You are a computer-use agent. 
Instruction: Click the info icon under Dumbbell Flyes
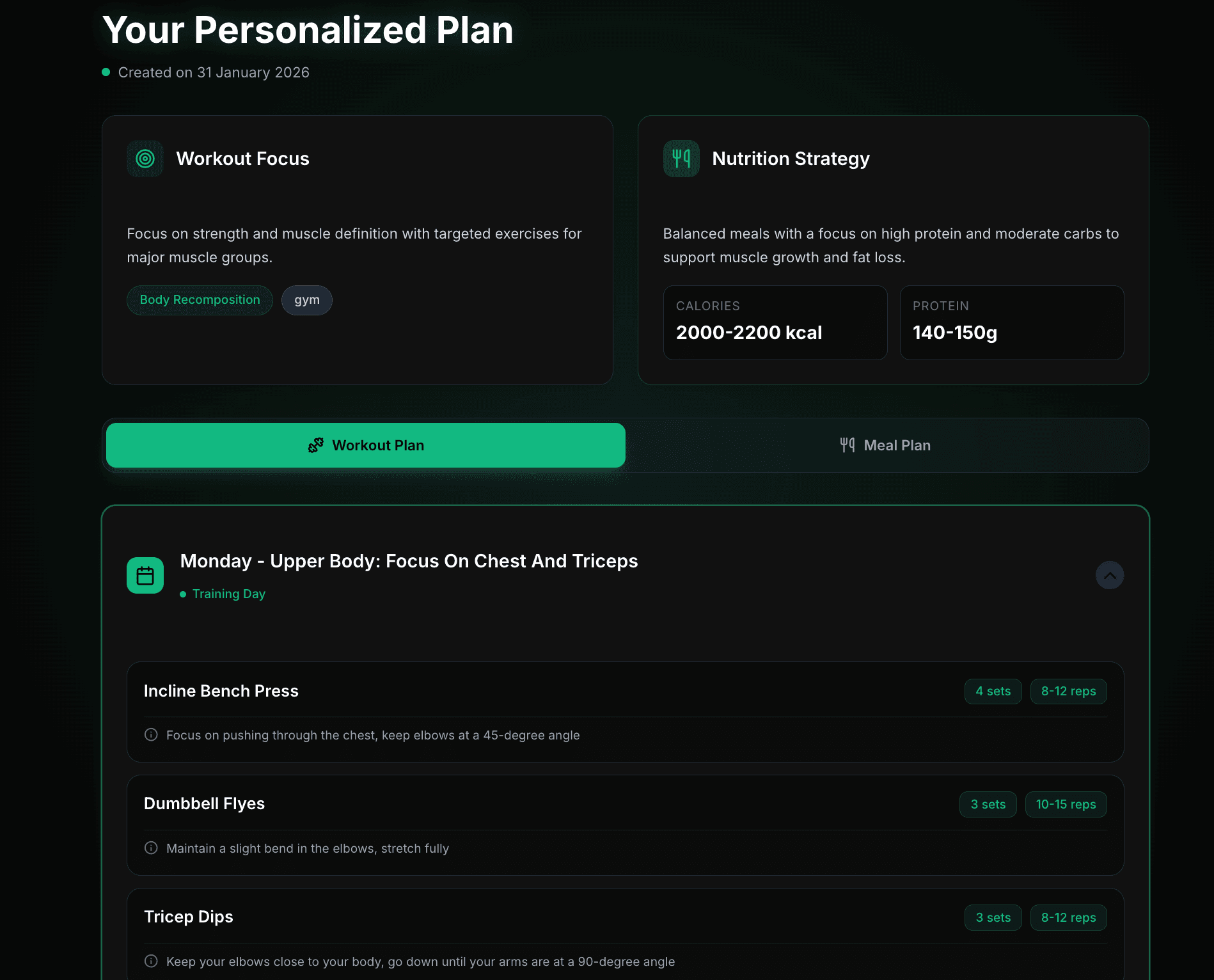click(151, 848)
